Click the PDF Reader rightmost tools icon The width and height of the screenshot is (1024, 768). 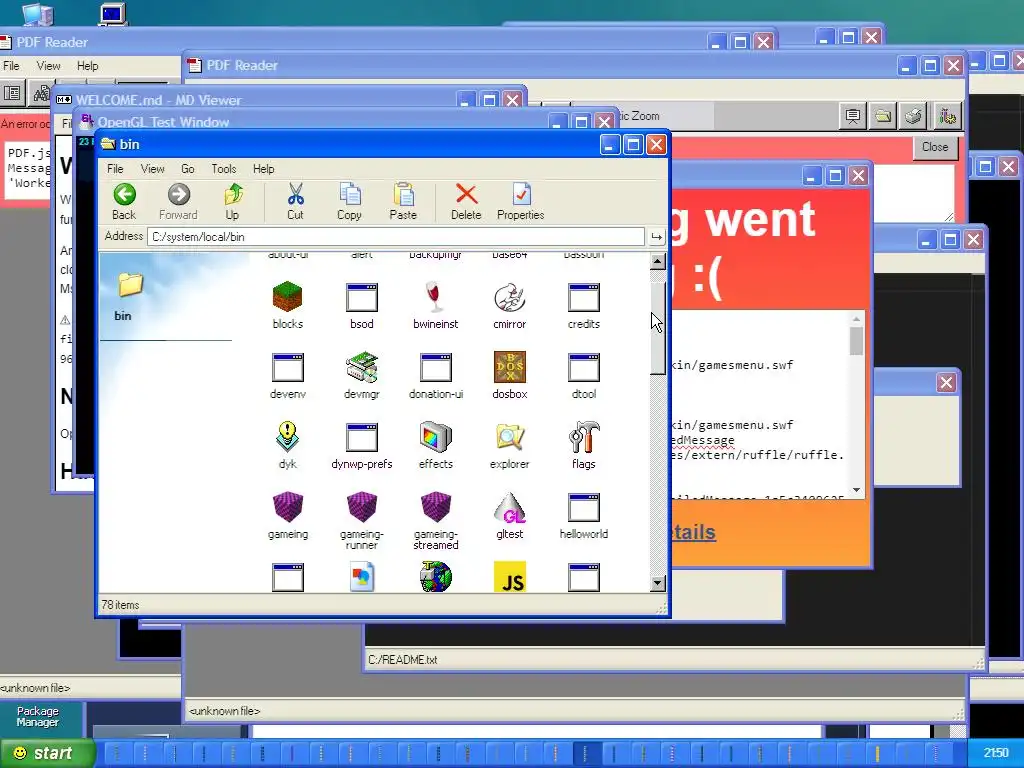pos(947,116)
